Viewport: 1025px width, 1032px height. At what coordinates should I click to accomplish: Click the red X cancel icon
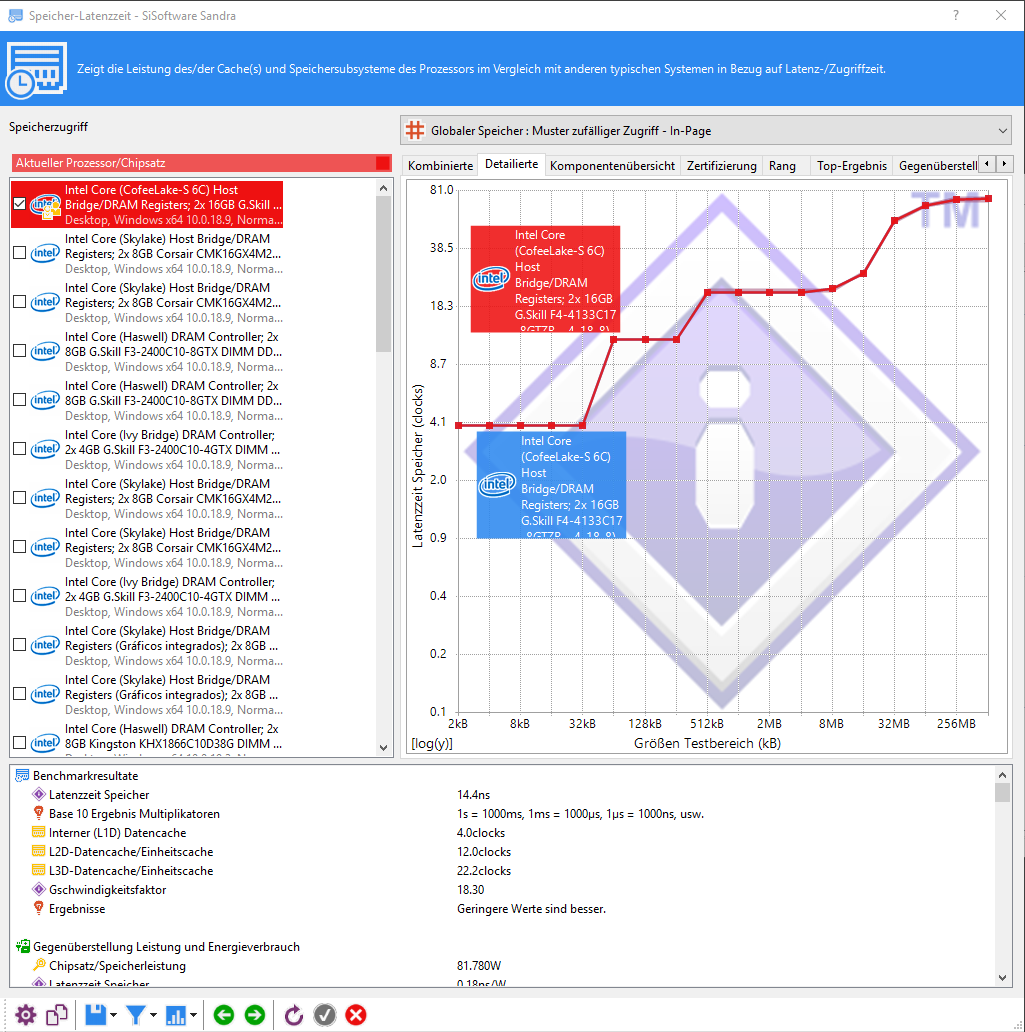(x=356, y=1015)
